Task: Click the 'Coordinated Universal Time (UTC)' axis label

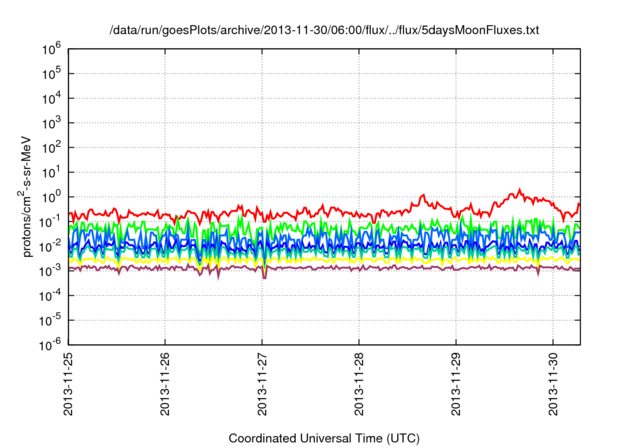Action: click(324, 438)
